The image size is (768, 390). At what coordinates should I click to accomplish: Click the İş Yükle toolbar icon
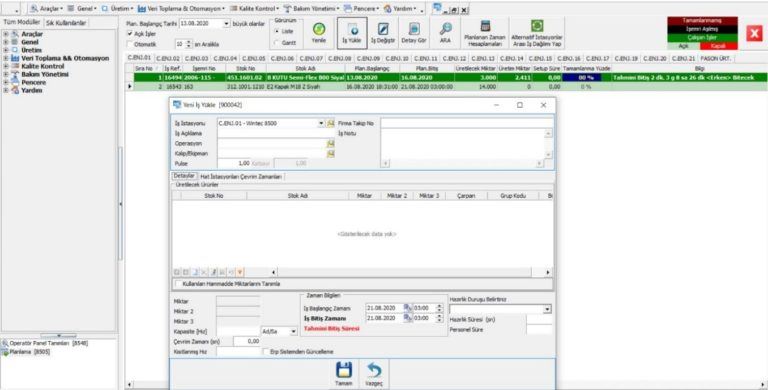[x=352, y=30]
